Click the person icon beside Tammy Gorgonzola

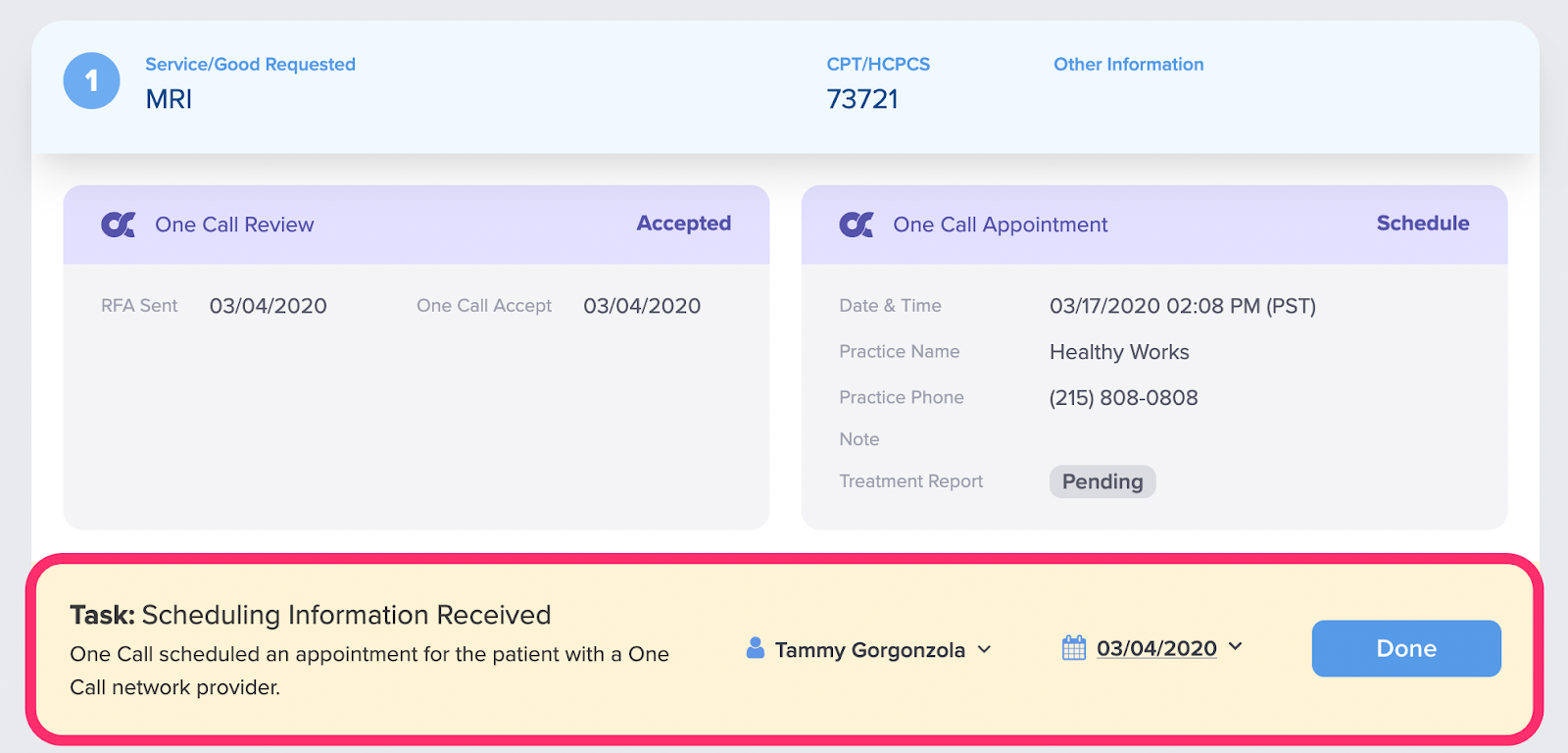coord(755,648)
